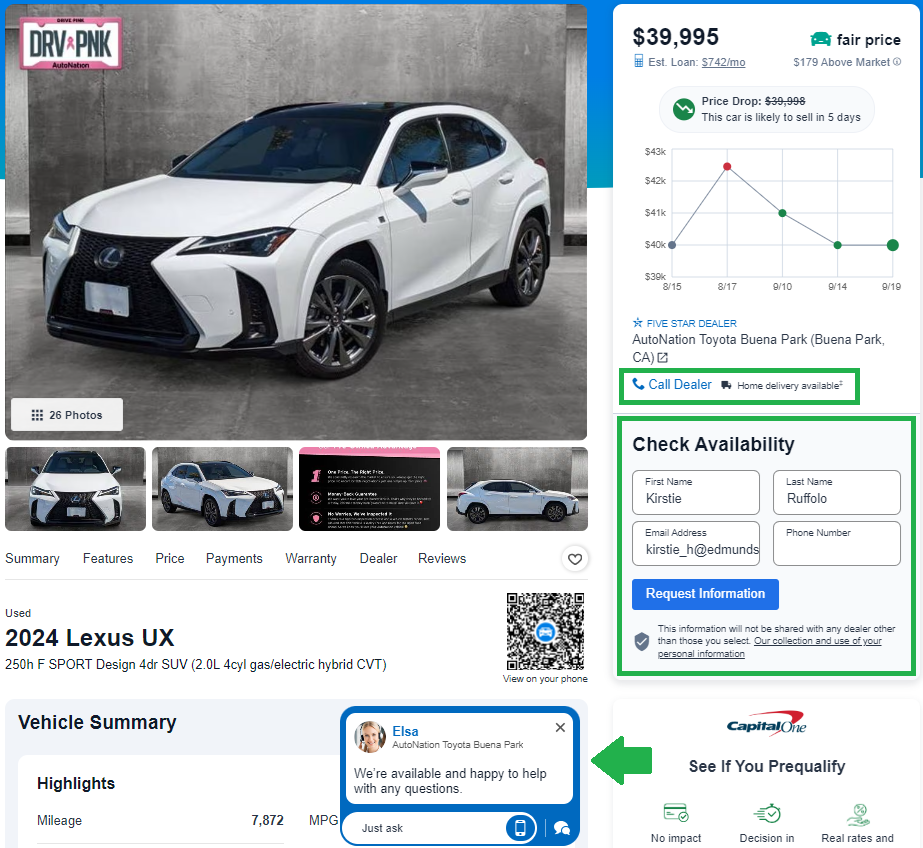Click the No impact credit card icon
923x848 pixels.
click(x=676, y=813)
